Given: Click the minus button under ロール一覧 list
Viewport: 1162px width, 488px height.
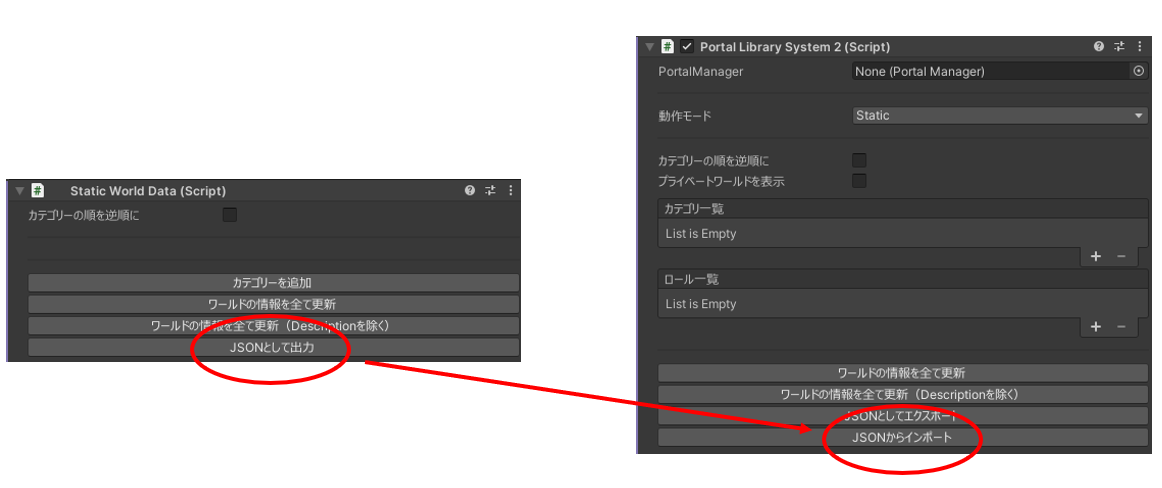Looking at the screenshot, I should tap(1121, 327).
